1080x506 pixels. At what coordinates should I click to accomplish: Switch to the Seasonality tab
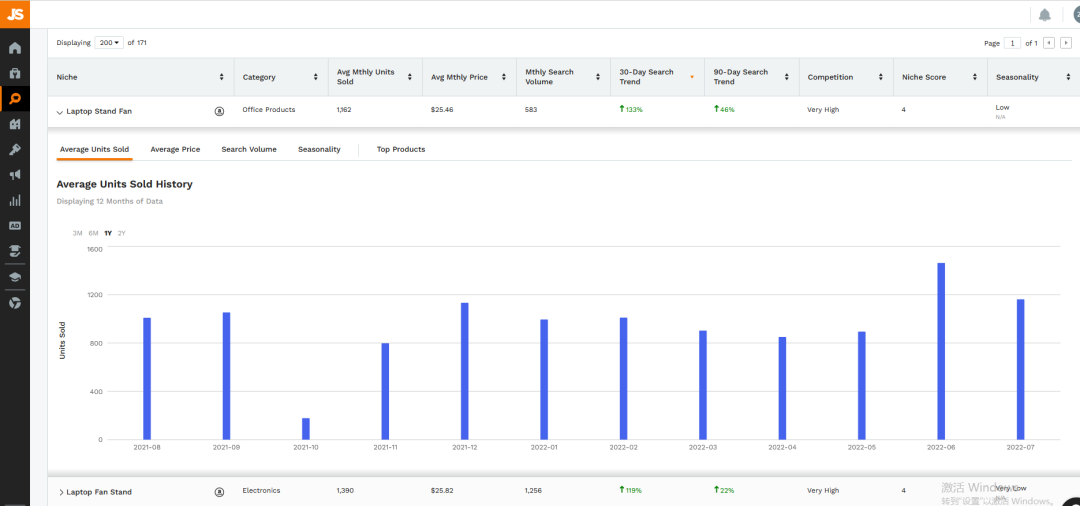(x=319, y=149)
